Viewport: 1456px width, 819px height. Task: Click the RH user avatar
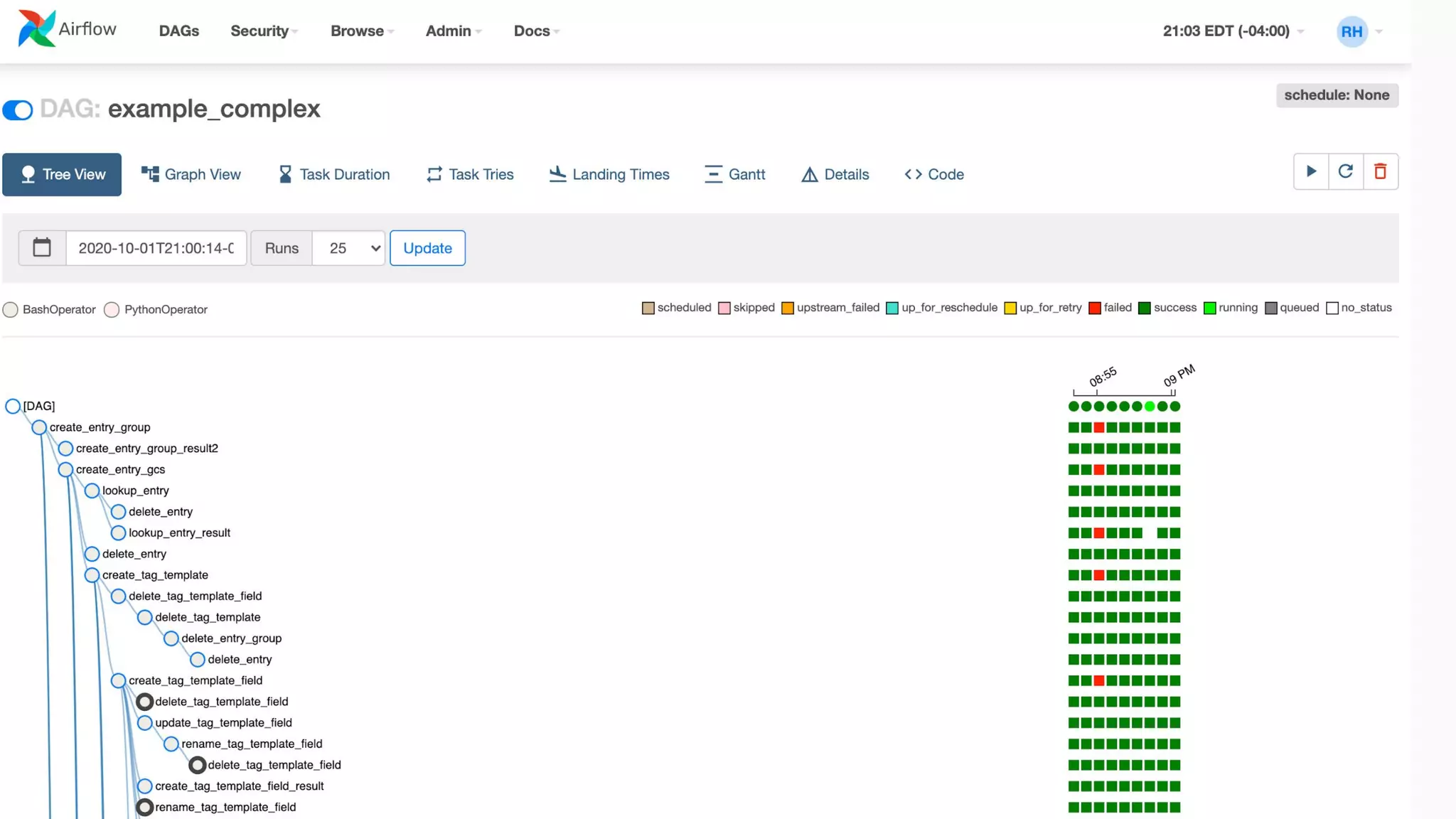pos(1351,31)
